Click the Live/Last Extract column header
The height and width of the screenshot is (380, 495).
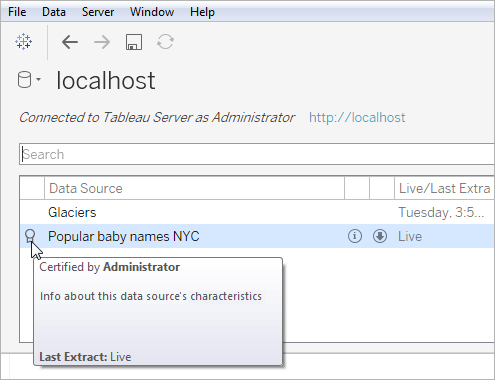coord(444,188)
